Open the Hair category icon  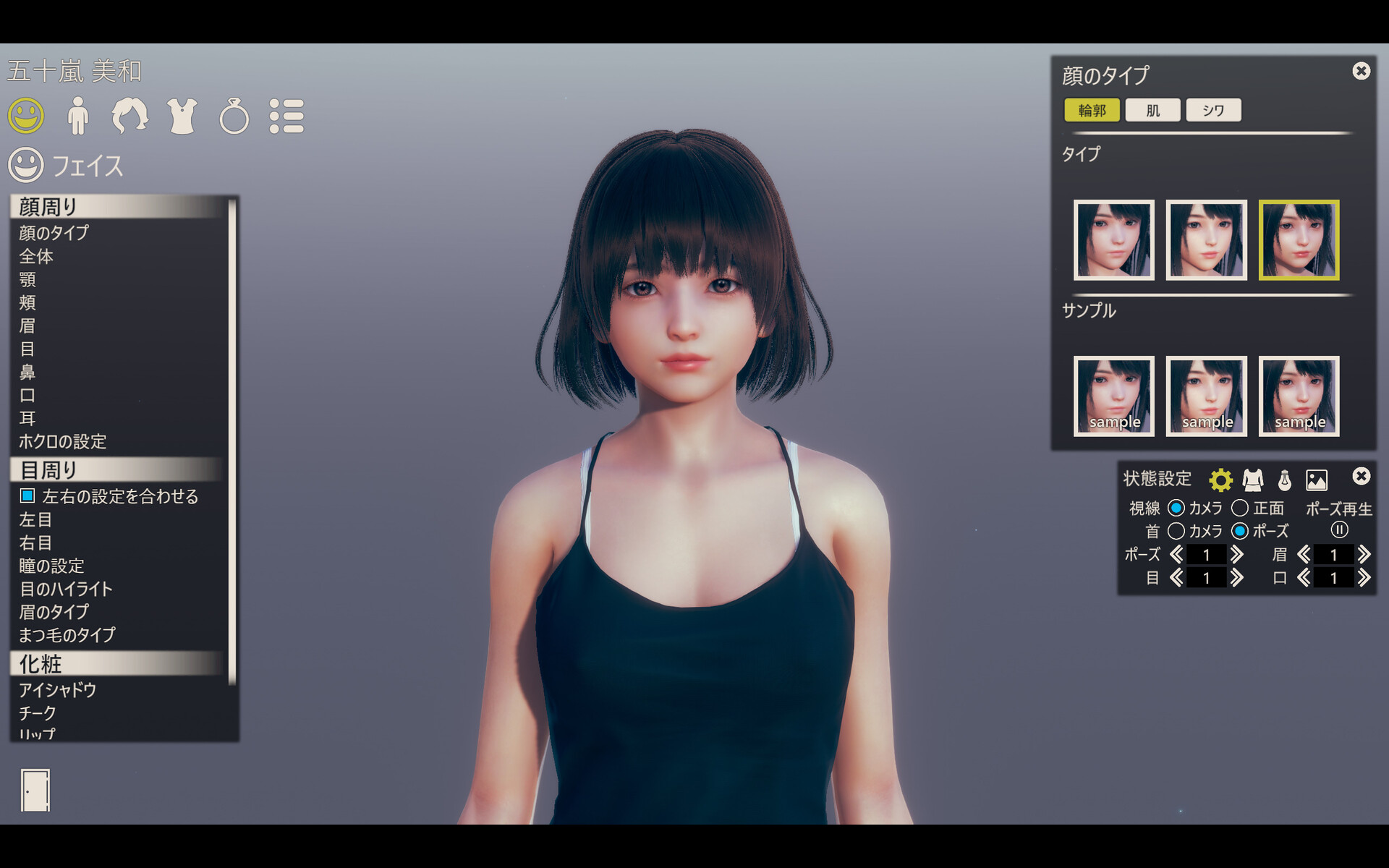[x=129, y=116]
